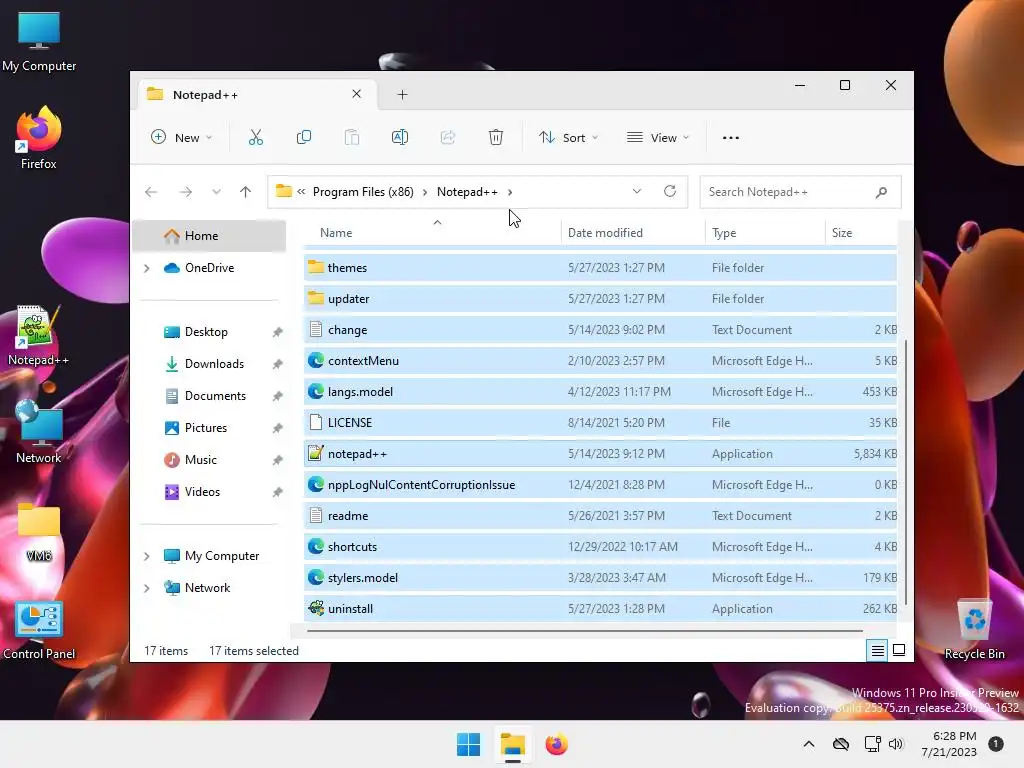
Task: Expand OneDrive in navigation pane
Action: pos(147,268)
